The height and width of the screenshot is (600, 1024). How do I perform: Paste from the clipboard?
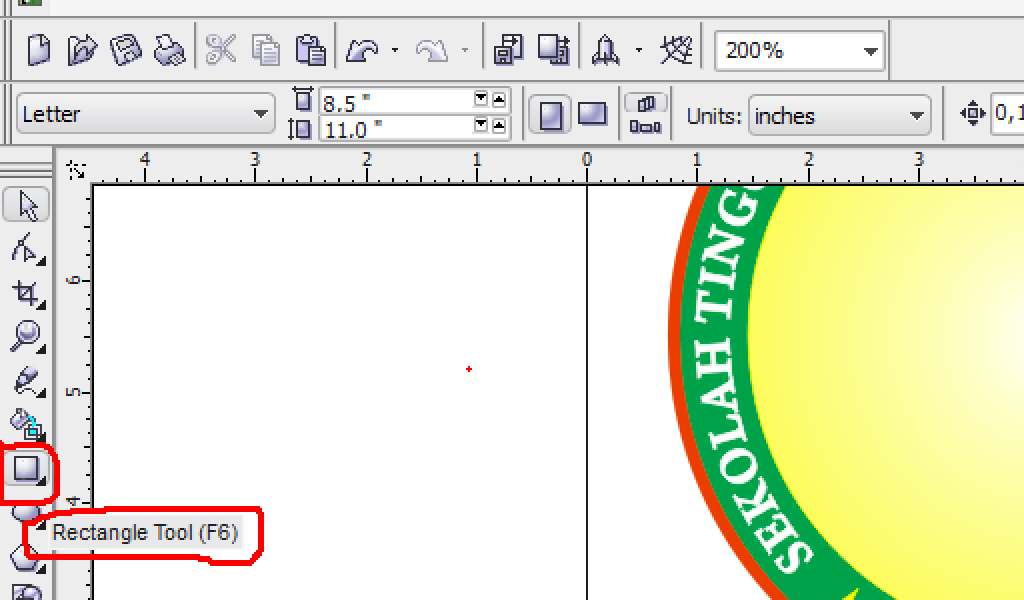pos(310,50)
